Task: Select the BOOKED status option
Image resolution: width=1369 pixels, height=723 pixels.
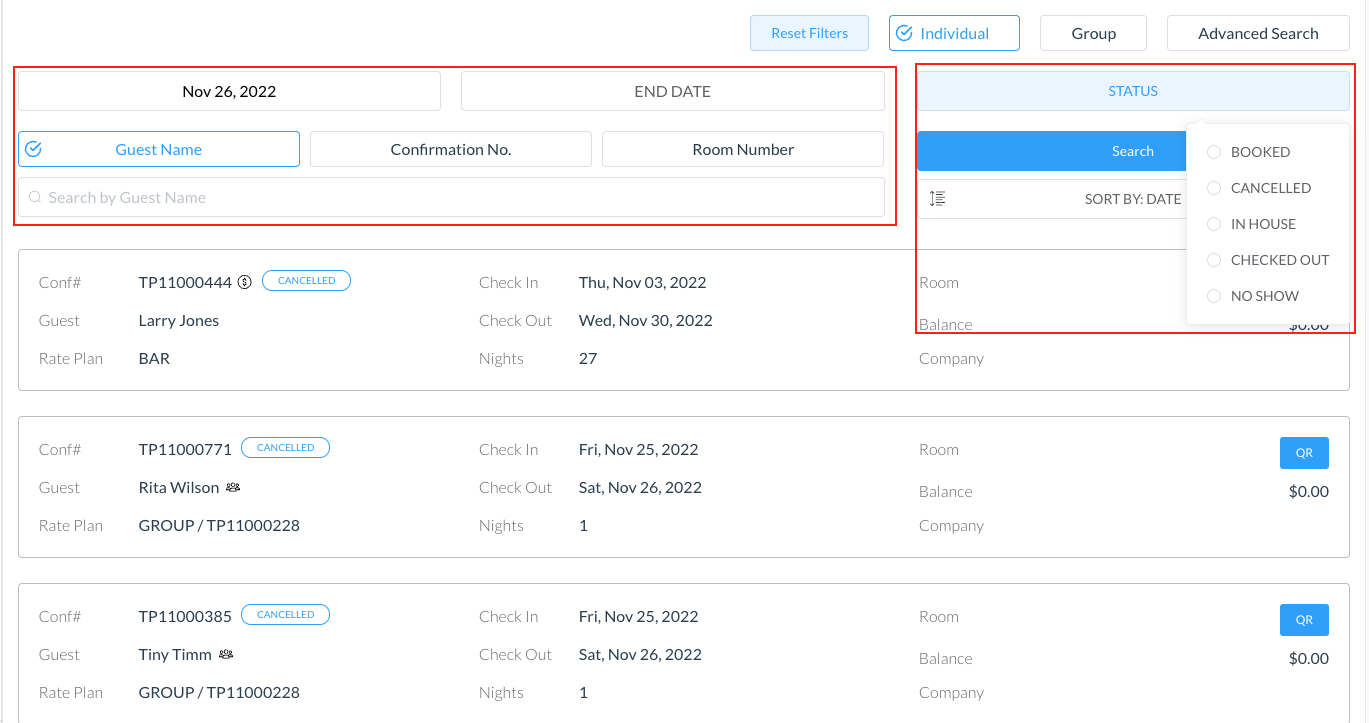Action: tap(1214, 152)
